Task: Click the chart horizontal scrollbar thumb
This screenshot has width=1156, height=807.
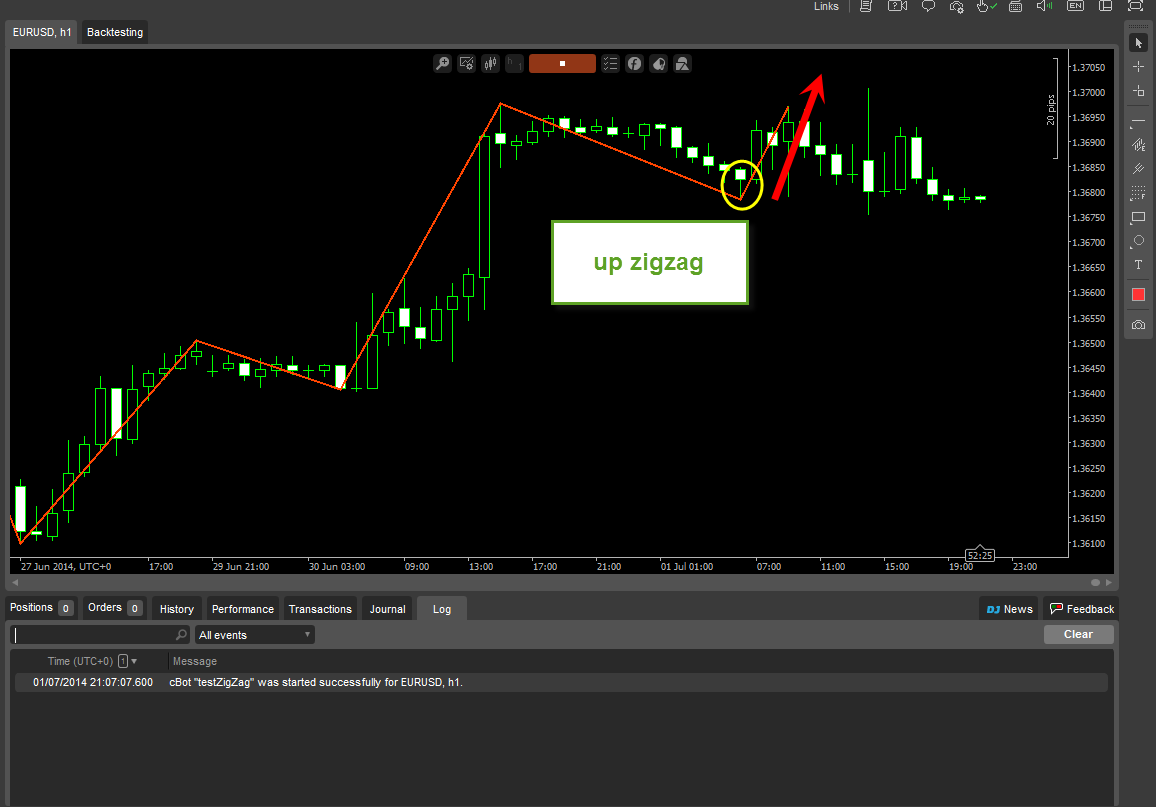Action: click(1096, 582)
